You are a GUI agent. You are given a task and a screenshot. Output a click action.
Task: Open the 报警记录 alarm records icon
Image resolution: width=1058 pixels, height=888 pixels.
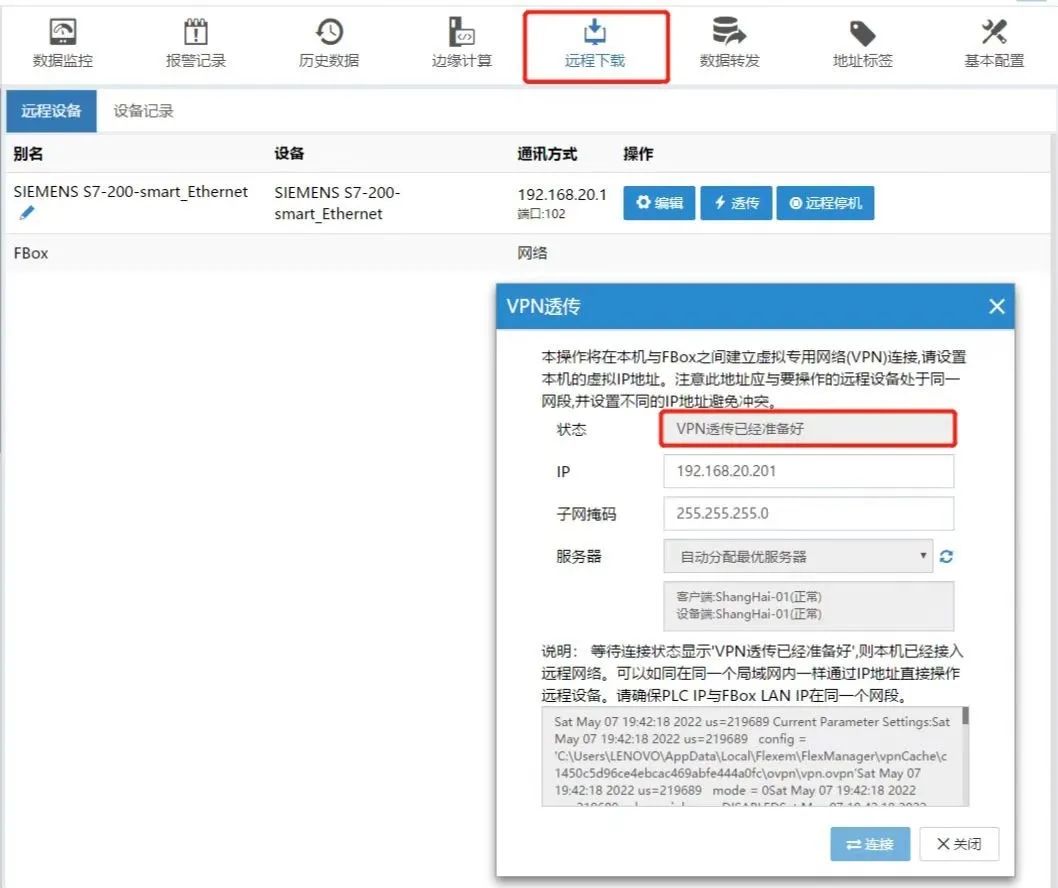coord(195,44)
